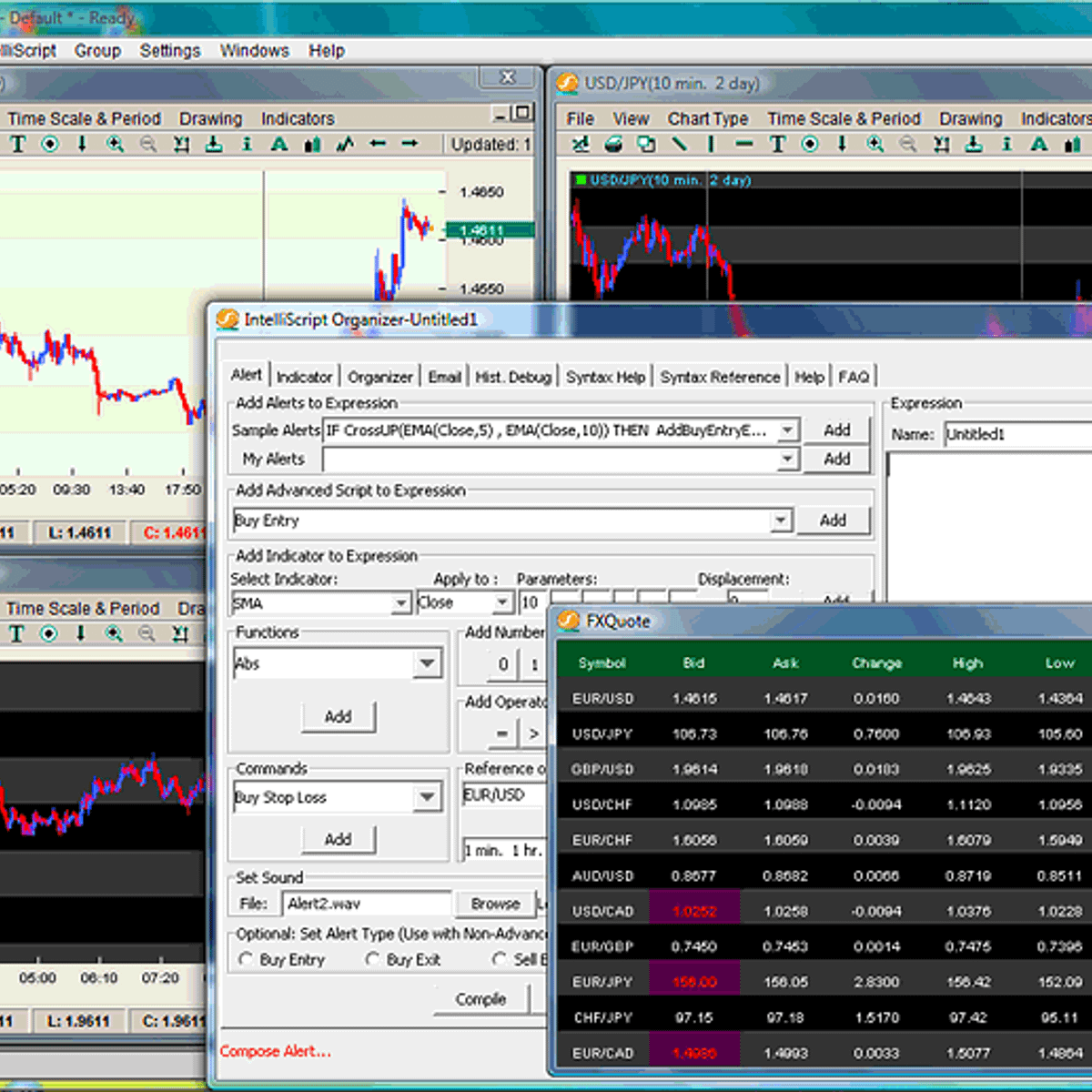
Task: Click Add next to Sample Alerts
Action: 837,430
